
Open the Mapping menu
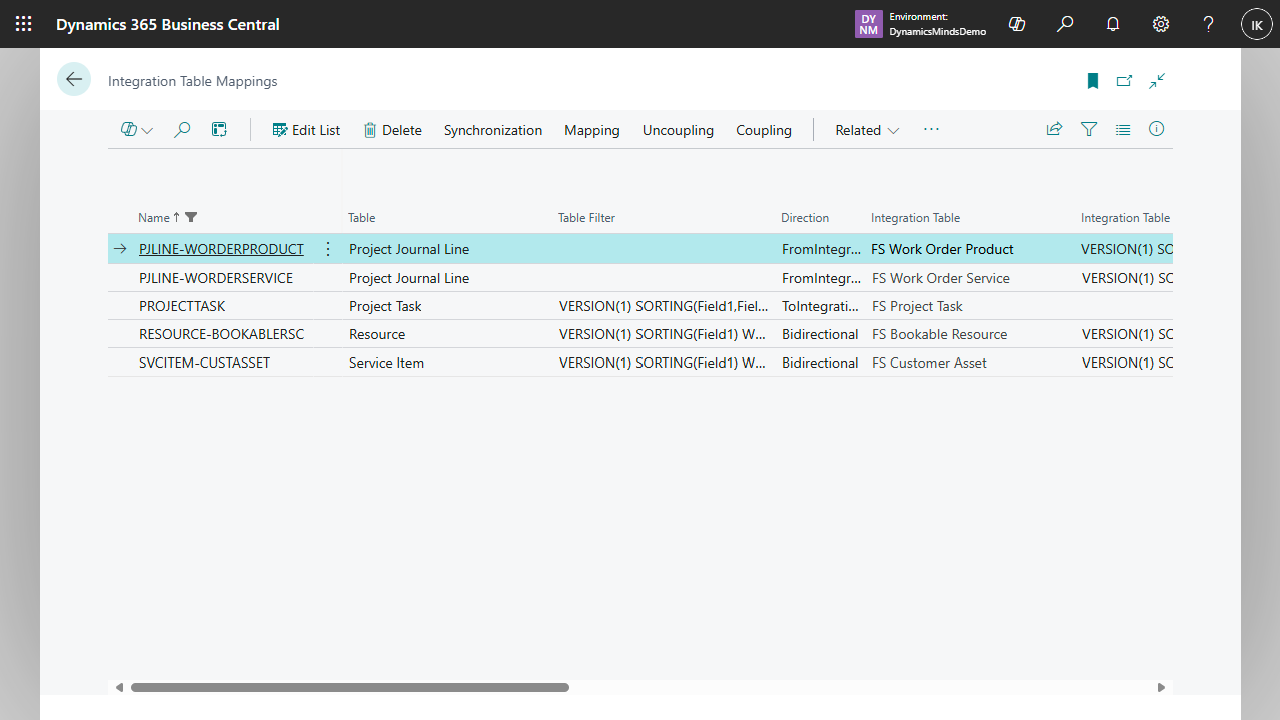pos(592,130)
